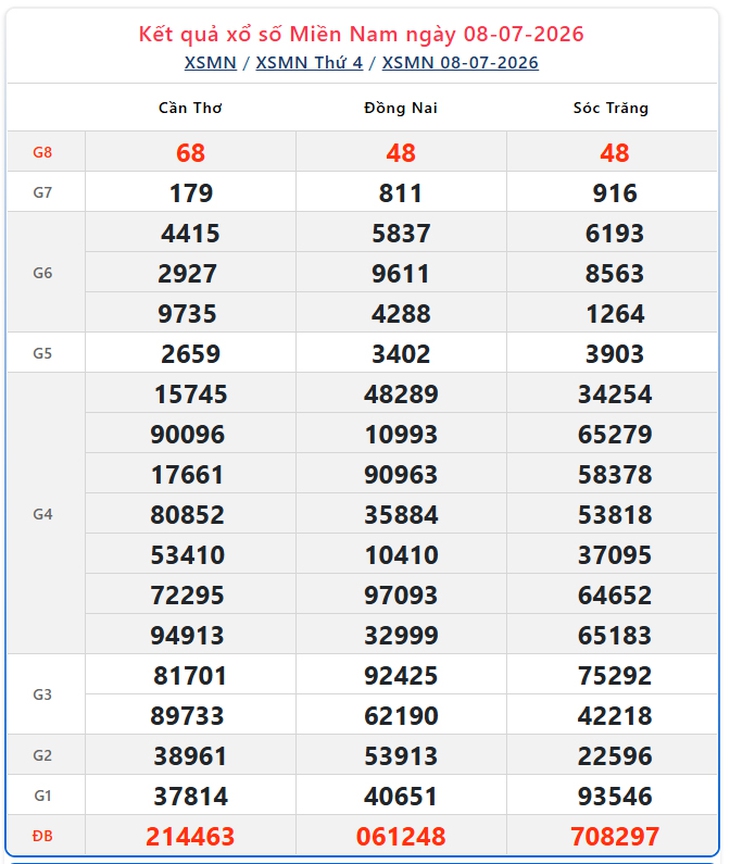Click Sóc Trăng G3 result 75292
The width and height of the screenshot is (730, 864).
pyautogui.click(x=615, y=676)
